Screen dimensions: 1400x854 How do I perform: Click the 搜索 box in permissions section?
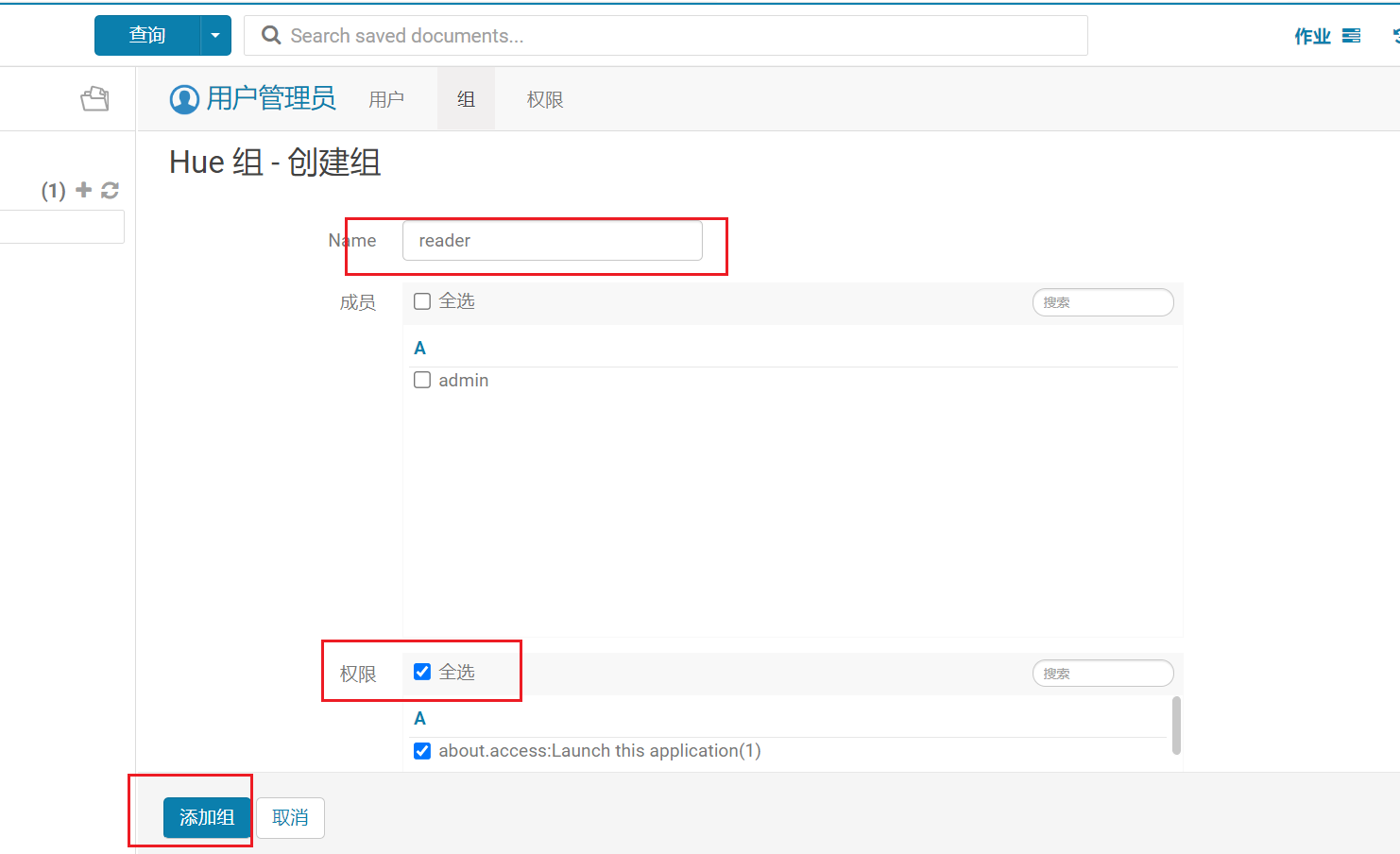point(1103,674)
